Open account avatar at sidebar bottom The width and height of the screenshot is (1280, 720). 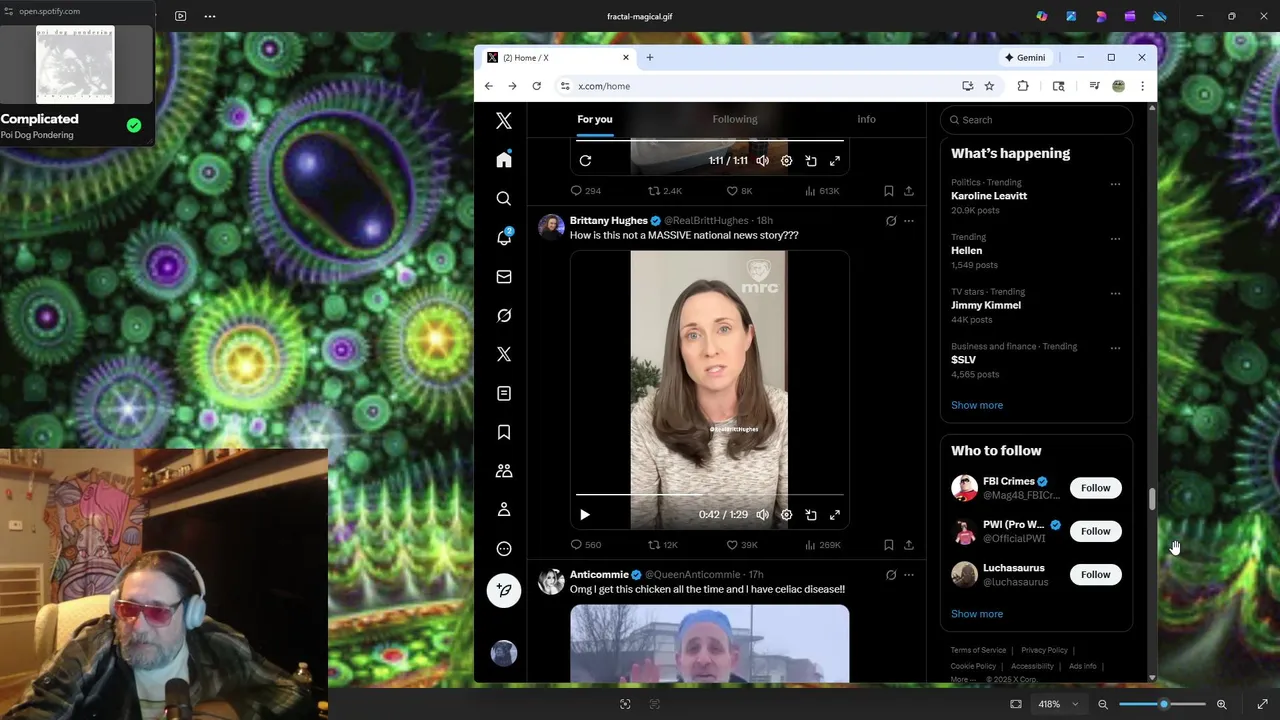pyautogui.click(x=504, y=653)
